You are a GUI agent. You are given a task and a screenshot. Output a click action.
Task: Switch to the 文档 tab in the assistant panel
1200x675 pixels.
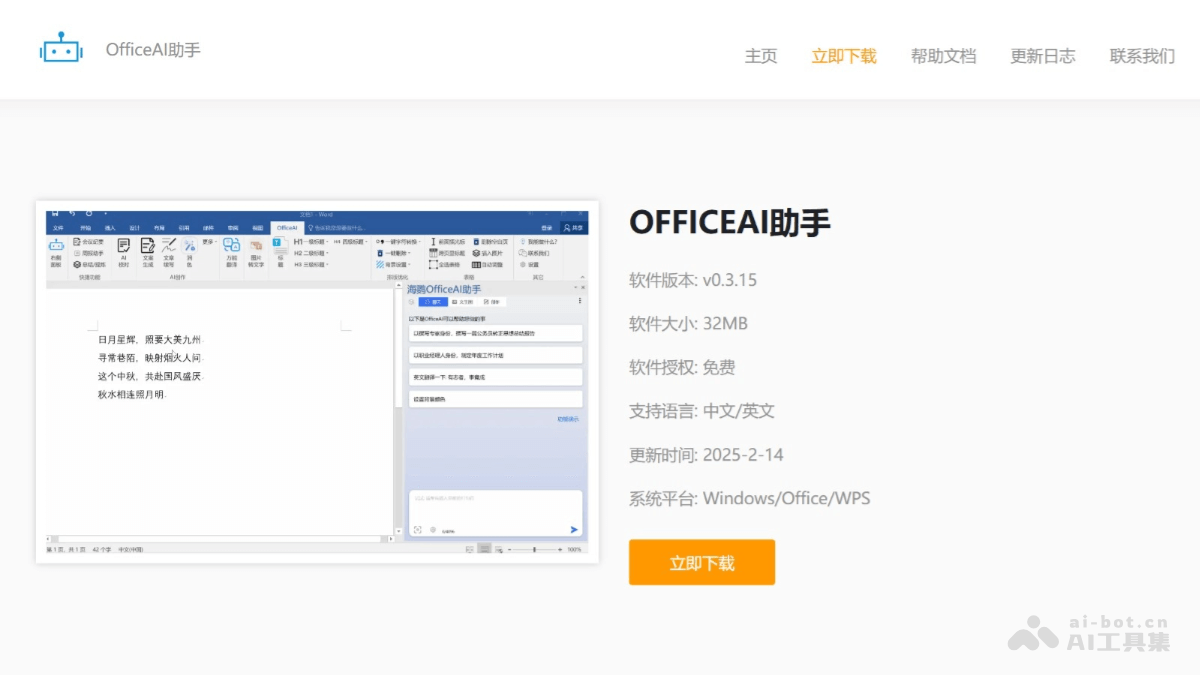tap(462, 302)
